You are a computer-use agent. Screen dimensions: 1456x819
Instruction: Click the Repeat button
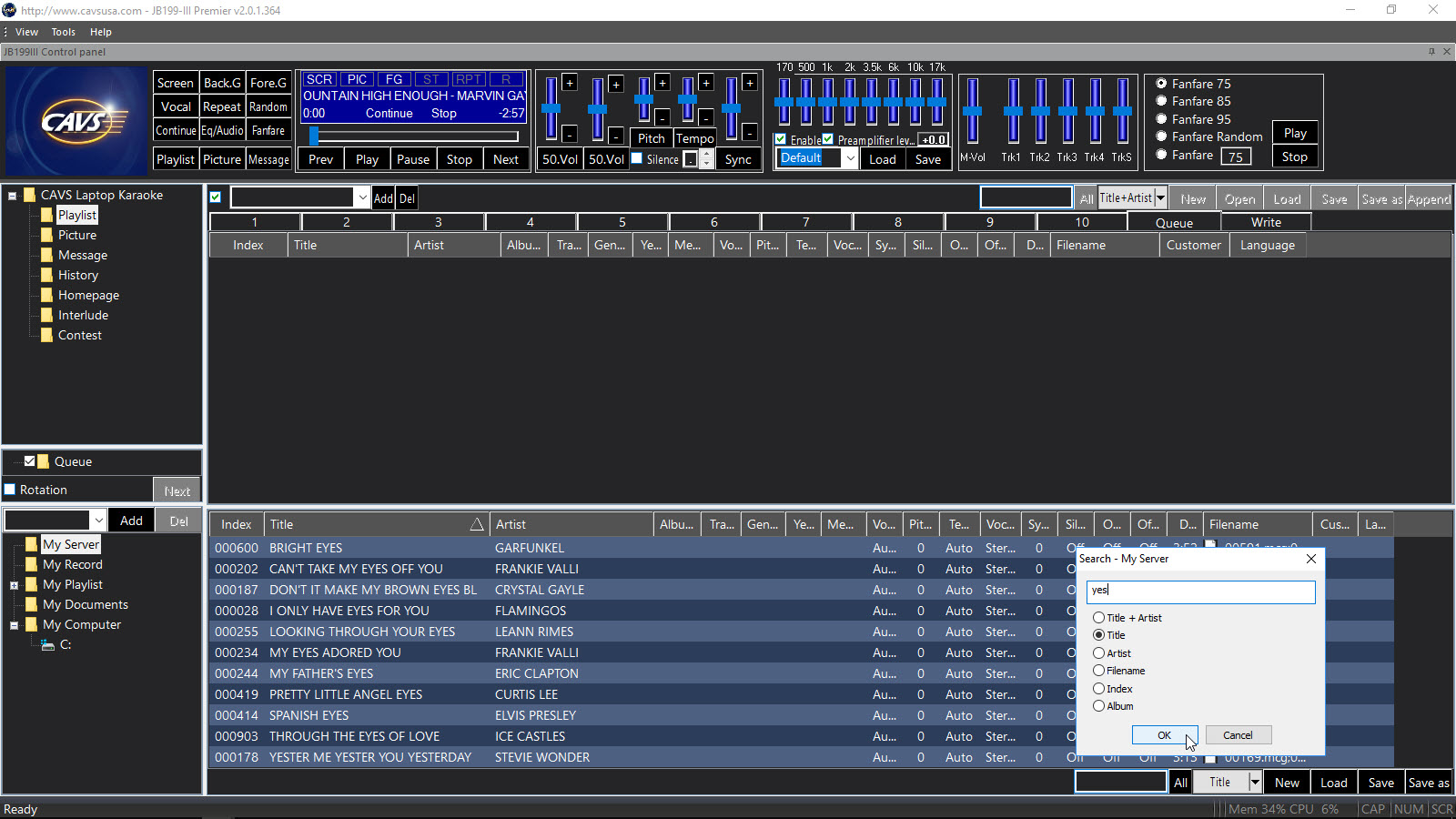[x=222, y=106]
